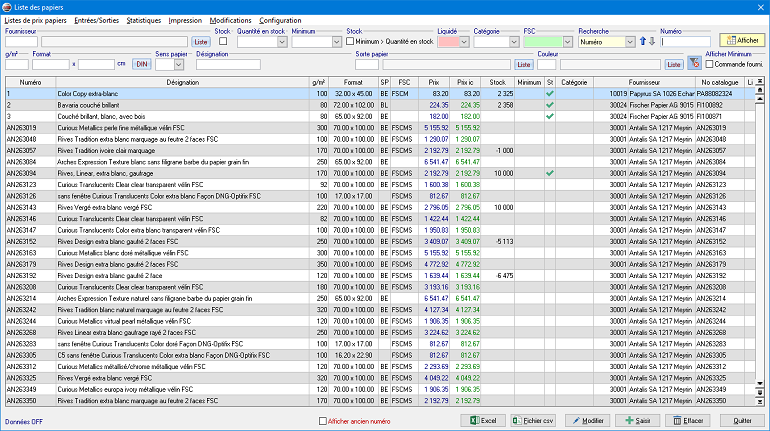
Task: Open Impression menu
Action: pyautogui.click(x=185, y=21)
